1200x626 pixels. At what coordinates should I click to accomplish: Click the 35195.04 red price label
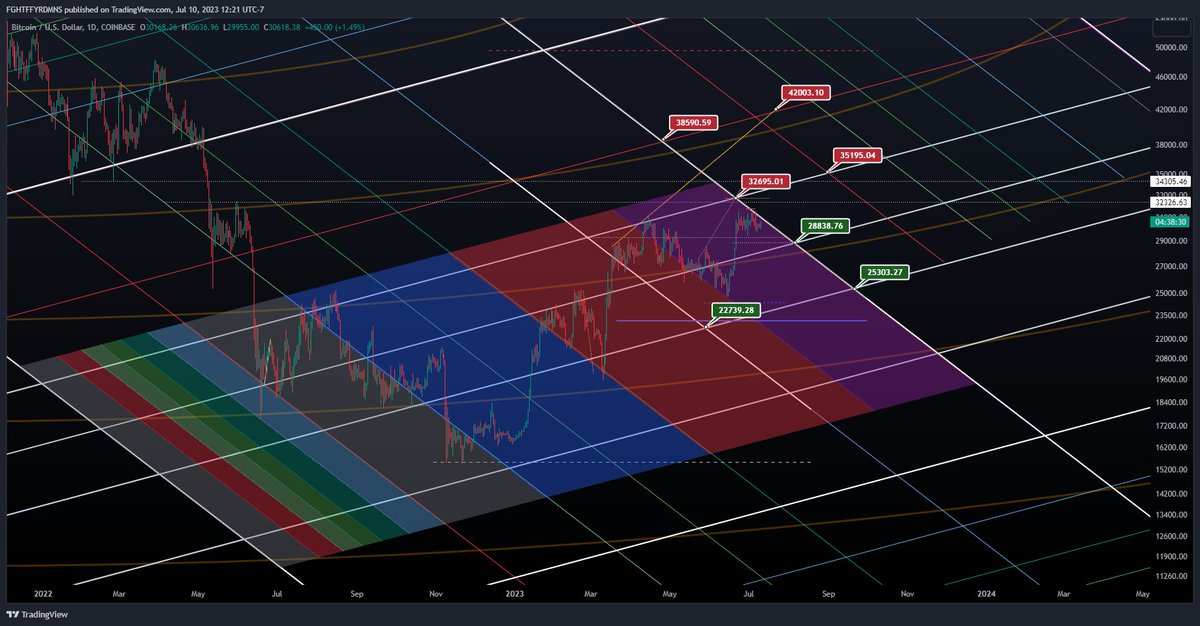coord(858,156)
